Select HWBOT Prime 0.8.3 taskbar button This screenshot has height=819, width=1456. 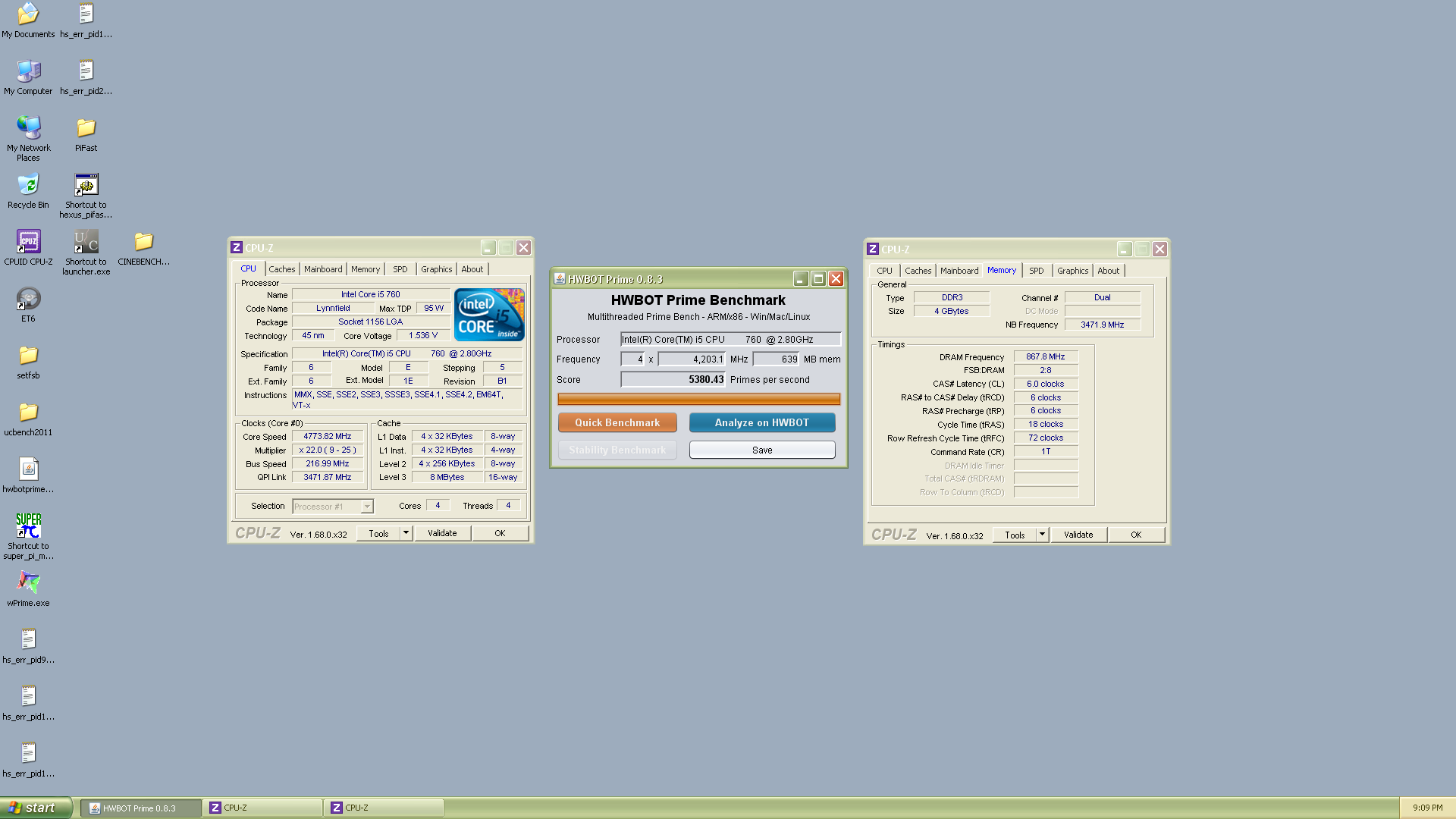141,808
